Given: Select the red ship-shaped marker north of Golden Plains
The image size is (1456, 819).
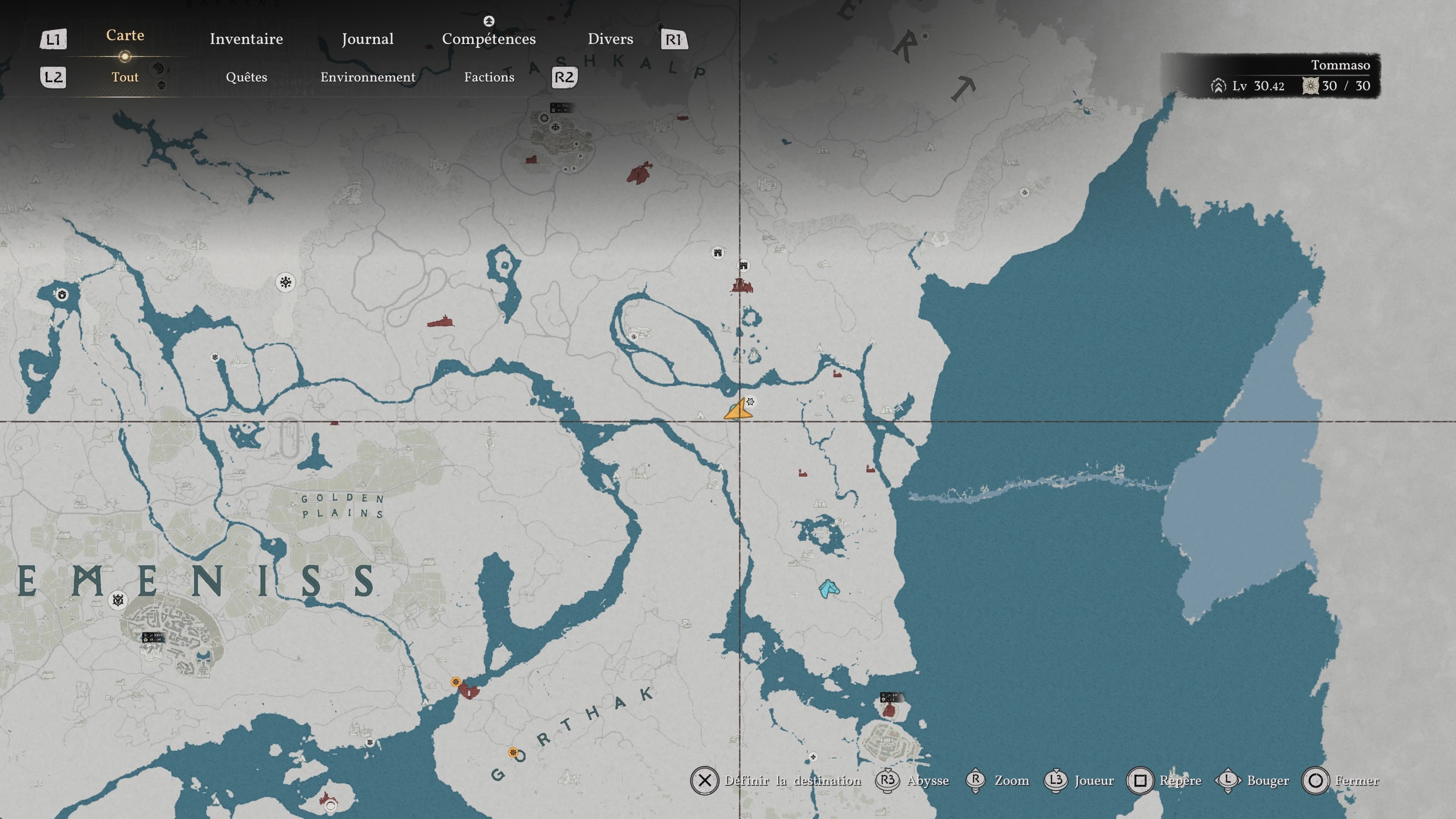Looking at the screenshot, I should 441,322.
